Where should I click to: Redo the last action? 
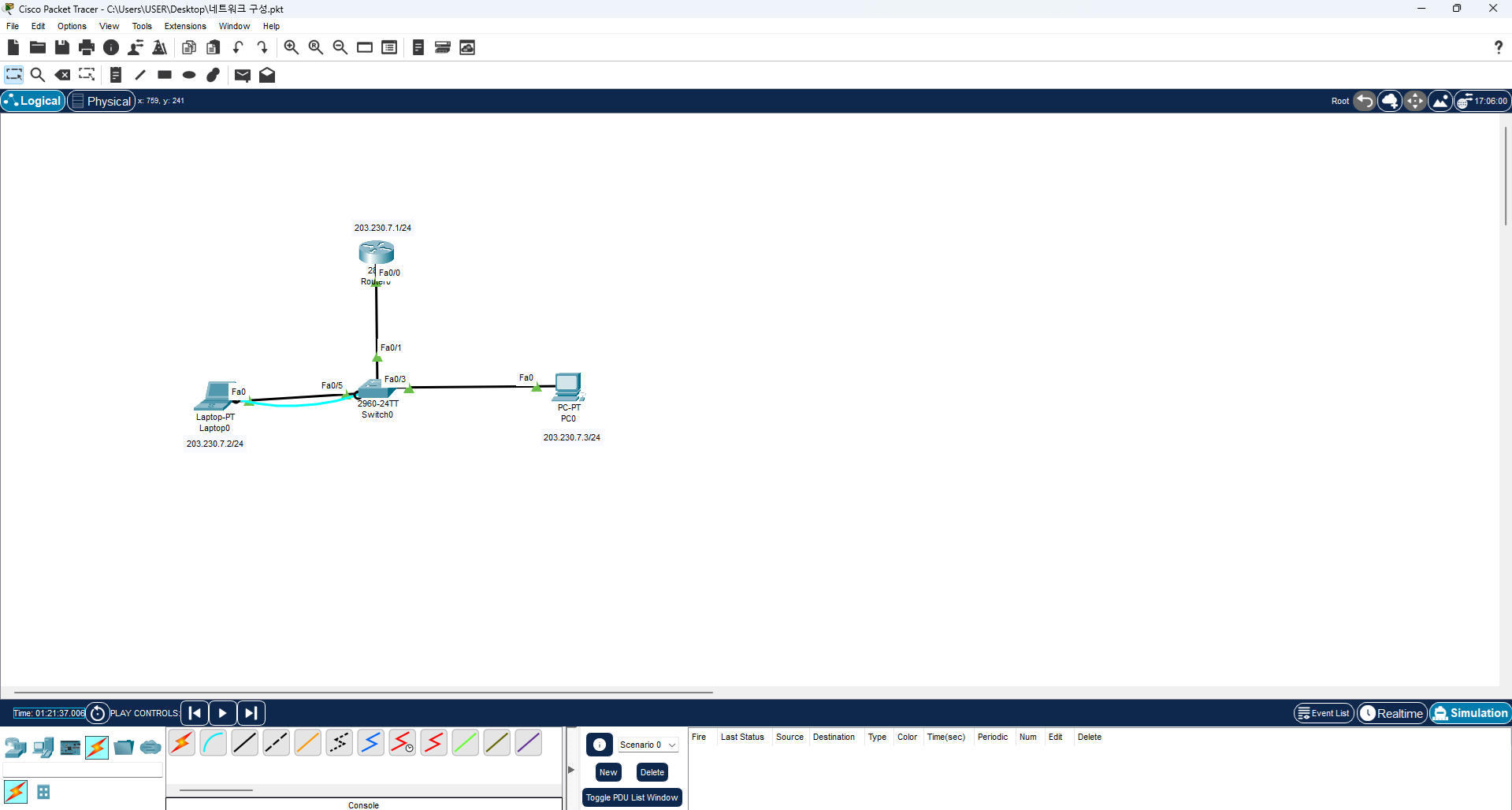[262, 47]
